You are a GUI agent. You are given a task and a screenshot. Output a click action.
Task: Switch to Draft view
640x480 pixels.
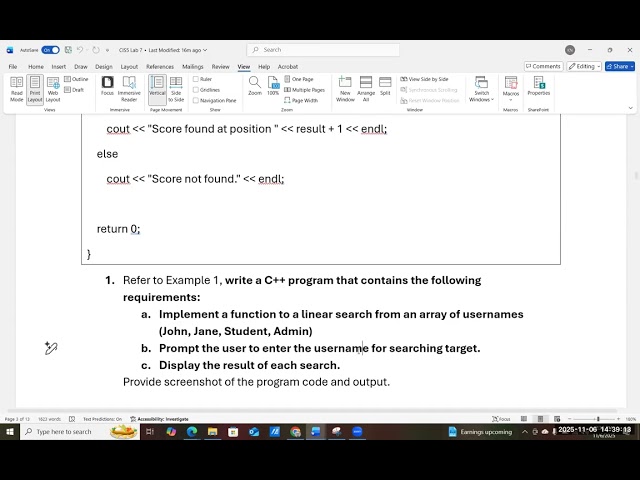(x=74, y=89)
